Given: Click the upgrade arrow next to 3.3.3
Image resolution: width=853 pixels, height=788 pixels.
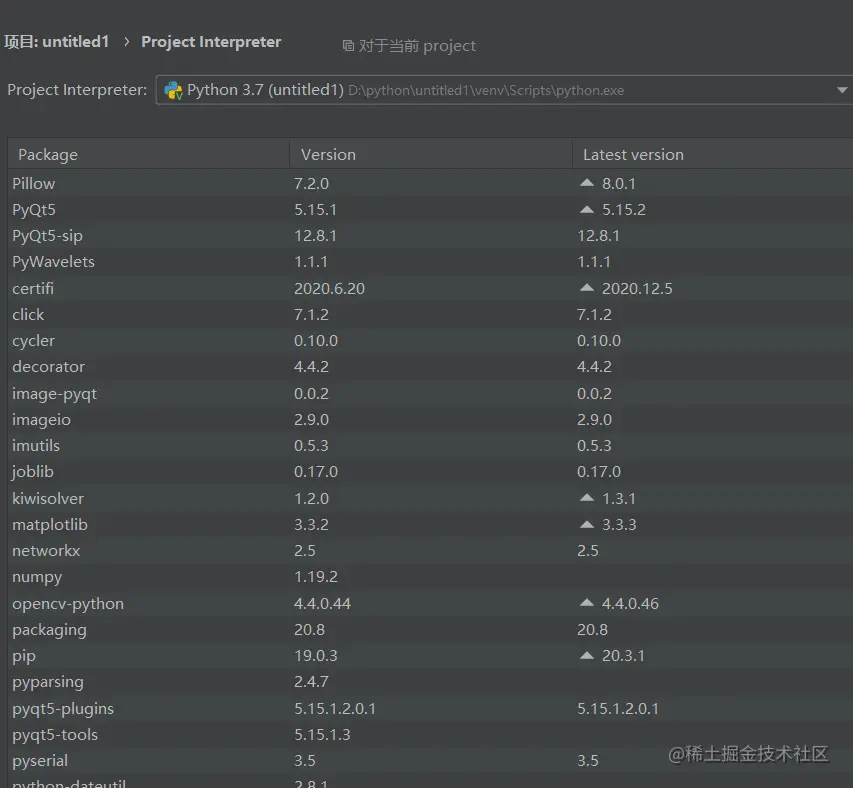Looking at the screenshot, I should (x=587, y=524).
